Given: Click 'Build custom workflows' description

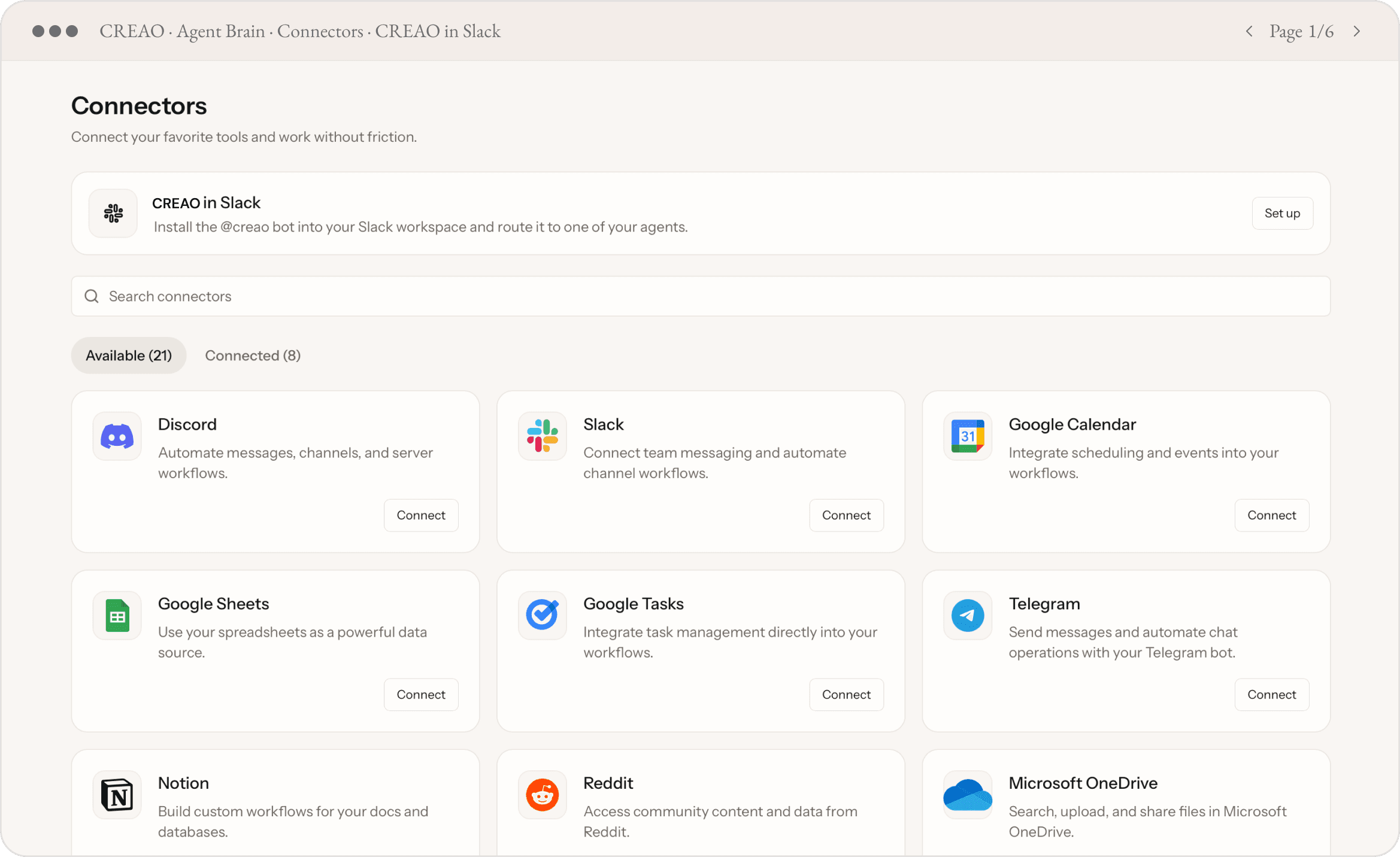Looking at the screenshot, I should click(293, 822).
